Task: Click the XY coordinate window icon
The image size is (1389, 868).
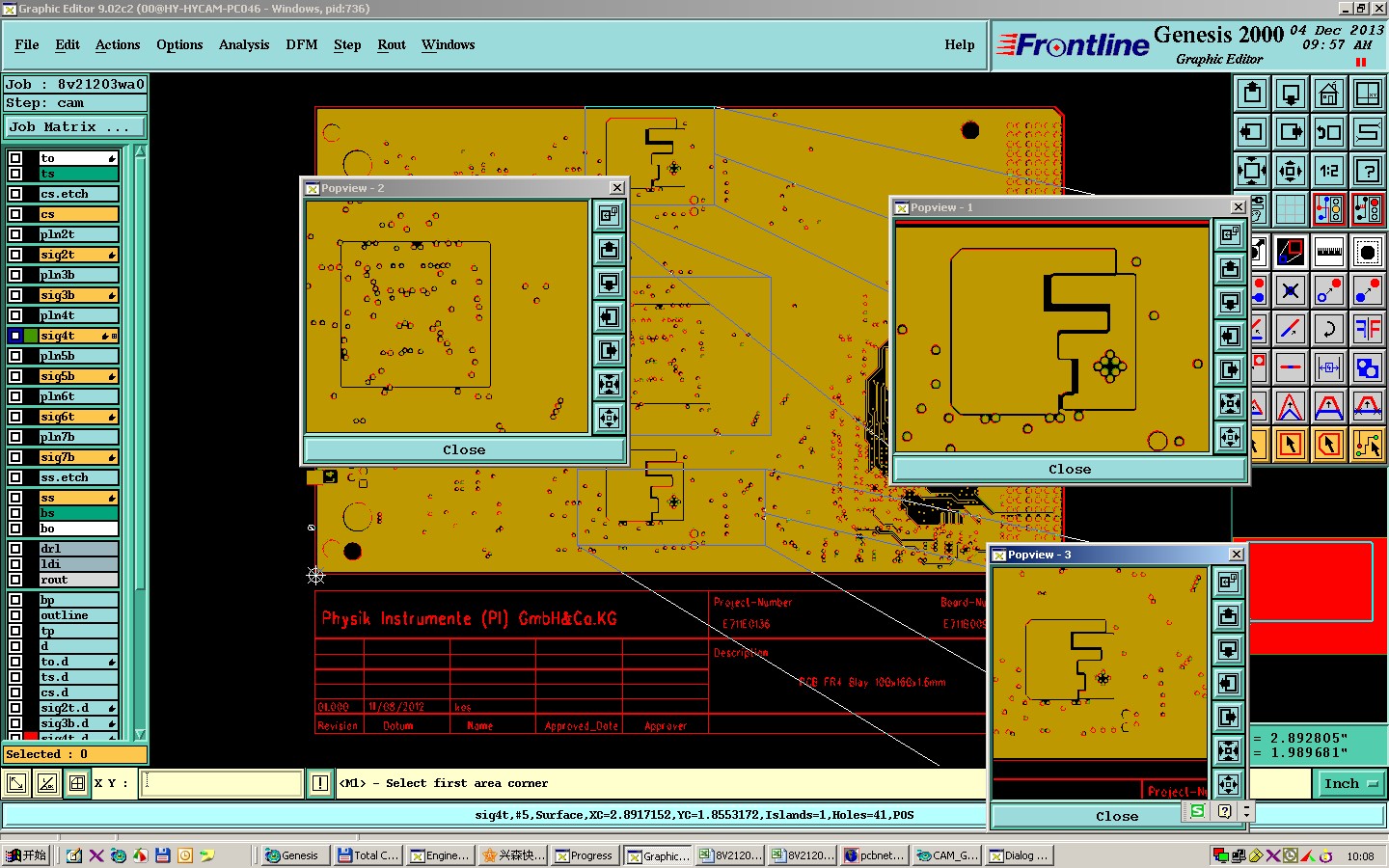Action: pos(1368,94)
